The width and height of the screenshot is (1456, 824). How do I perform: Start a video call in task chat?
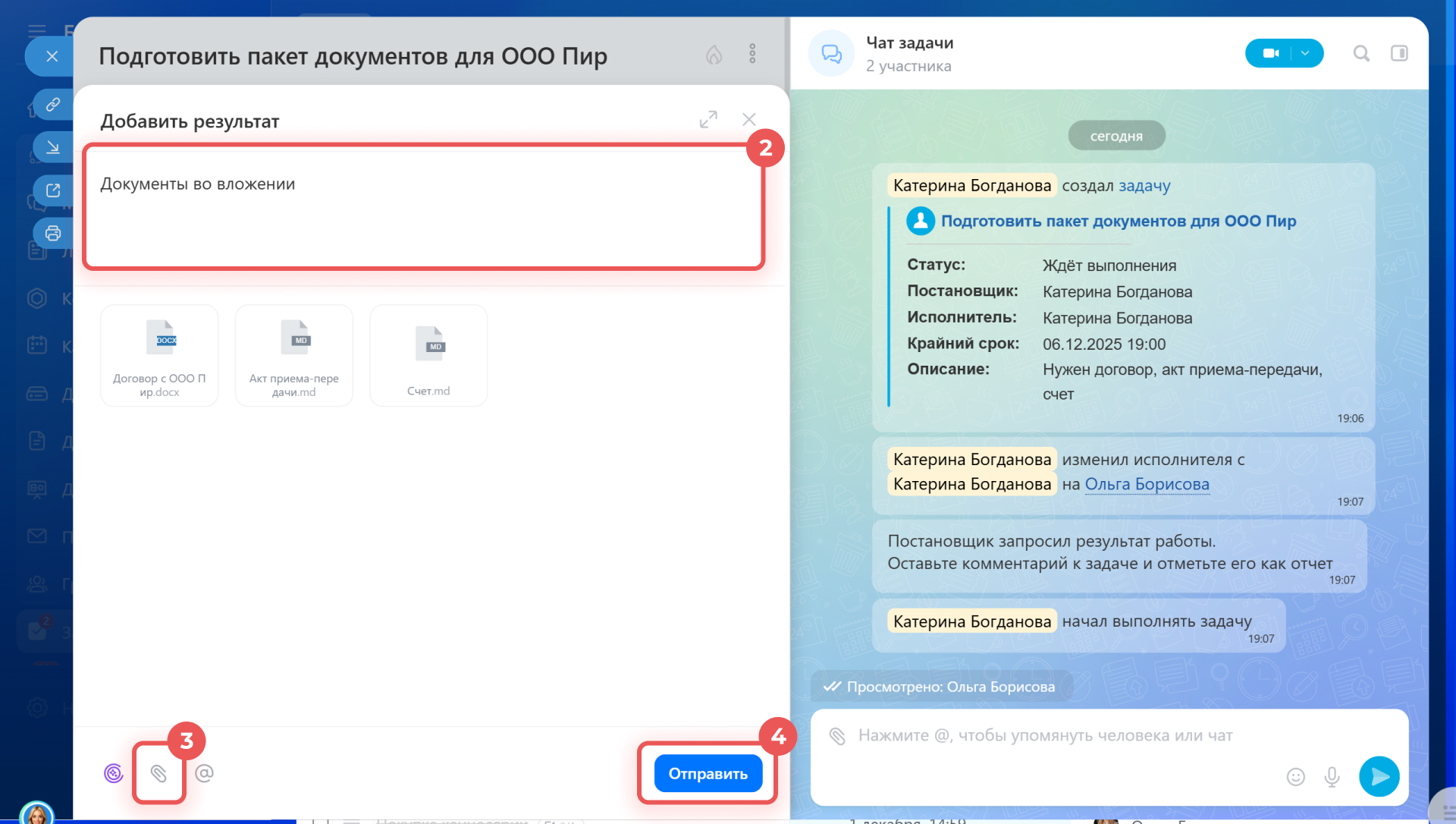[x=1270, y=53]
